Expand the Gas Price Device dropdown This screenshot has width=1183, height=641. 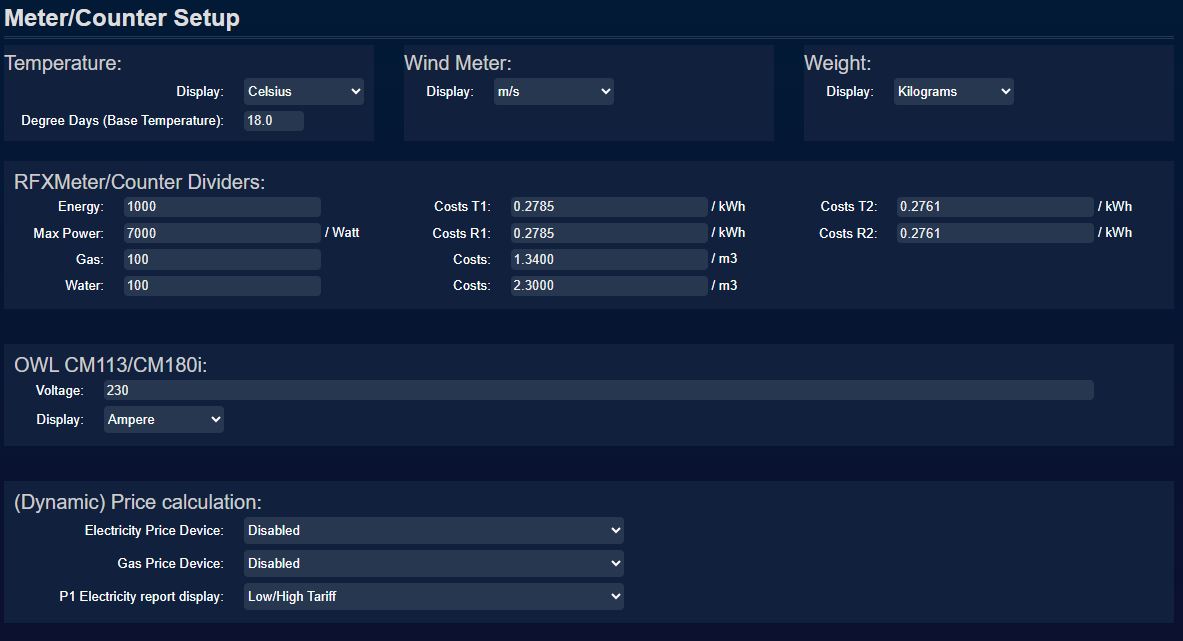pyautogui.click(x=433, y=563)
